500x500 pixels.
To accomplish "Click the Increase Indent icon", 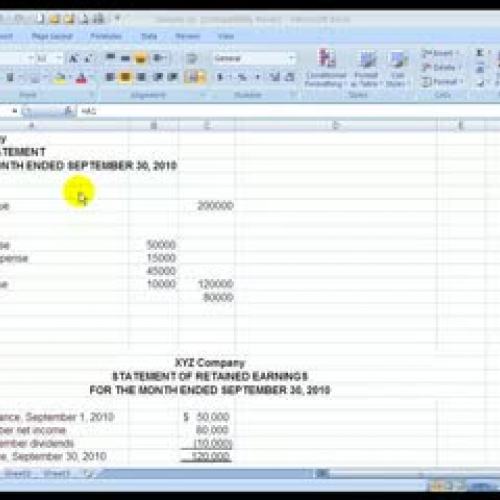I will tap(172, 77).
